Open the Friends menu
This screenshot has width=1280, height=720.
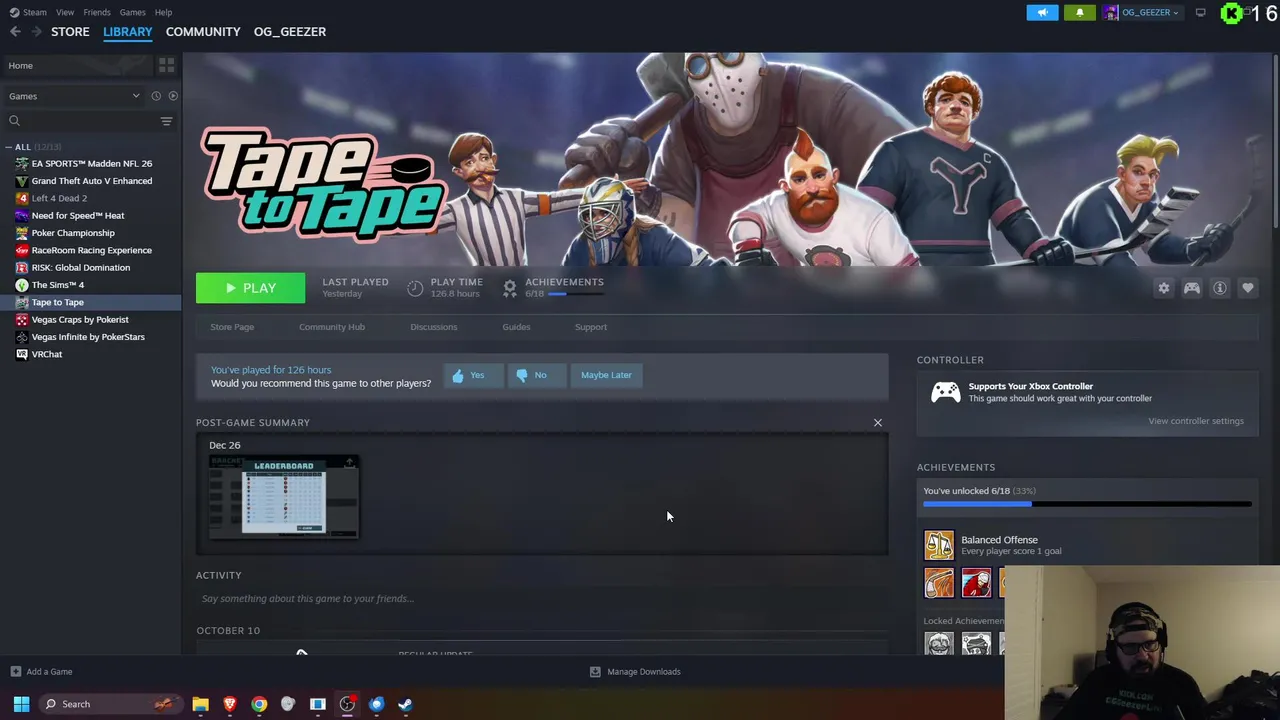click(x=97, y=12)
